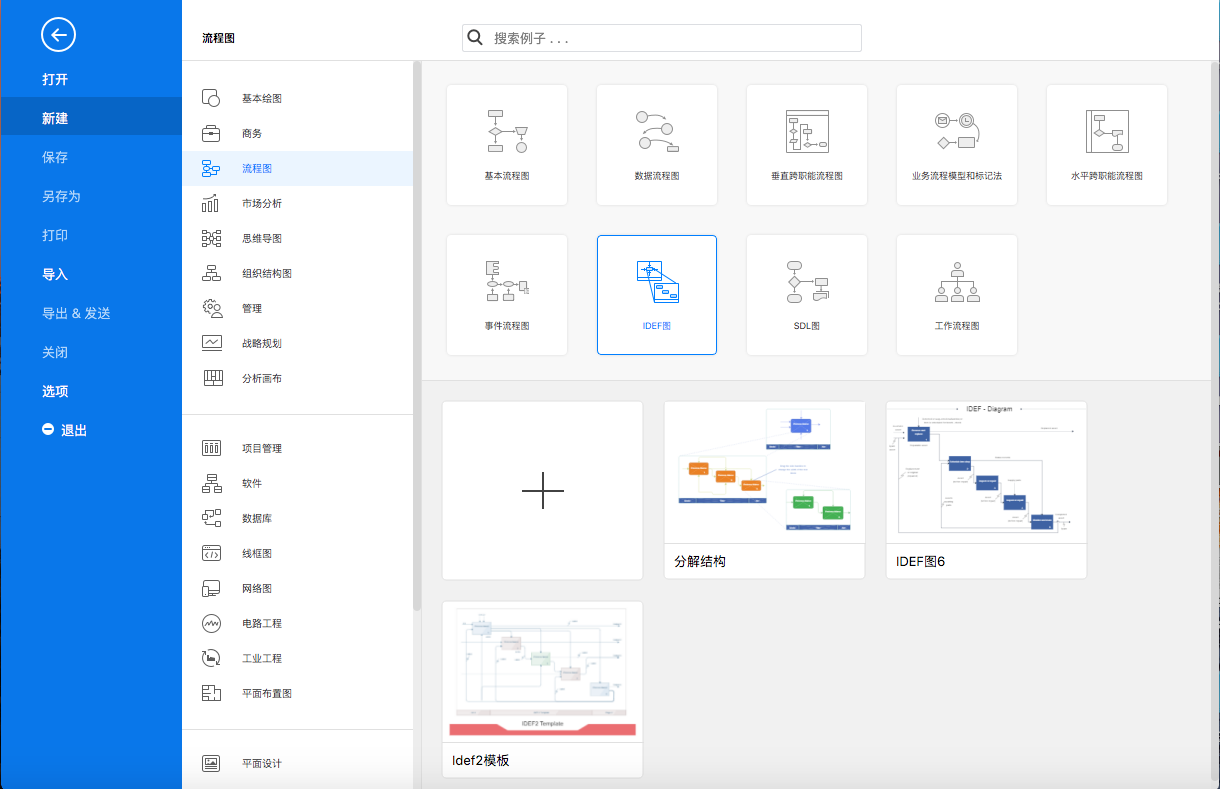This screenshot has width=1220, height=789.
Task: Open the SDL图 diagram type icon
Action: click(807, 281)
